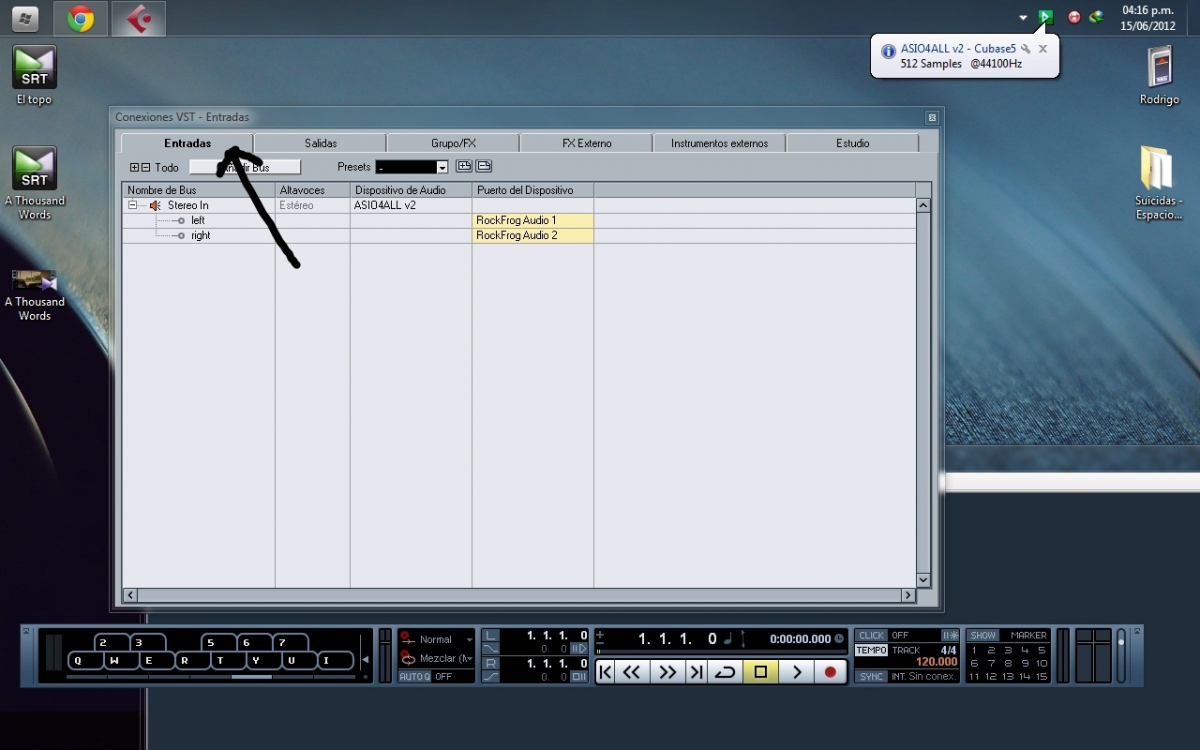Click the left locator L button

490,636
